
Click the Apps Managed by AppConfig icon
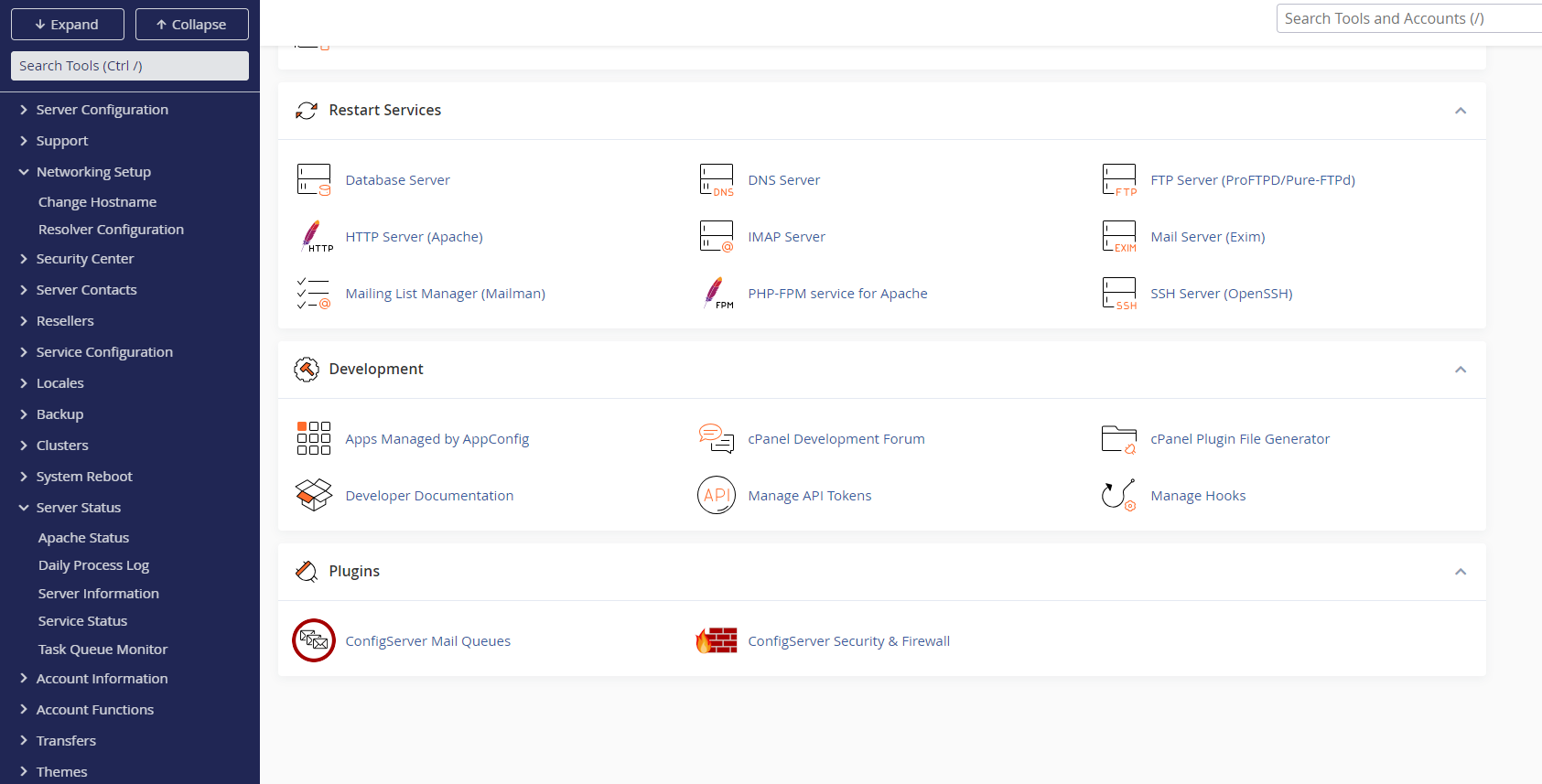314,439
